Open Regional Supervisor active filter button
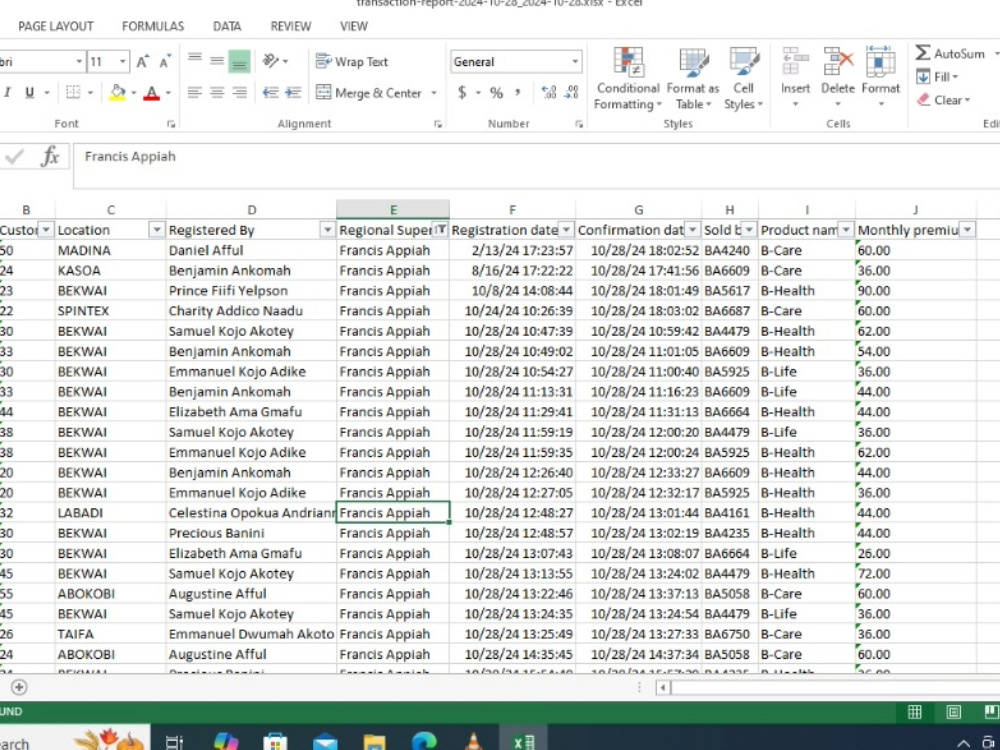1000x750 pixels. pos(440,230)
